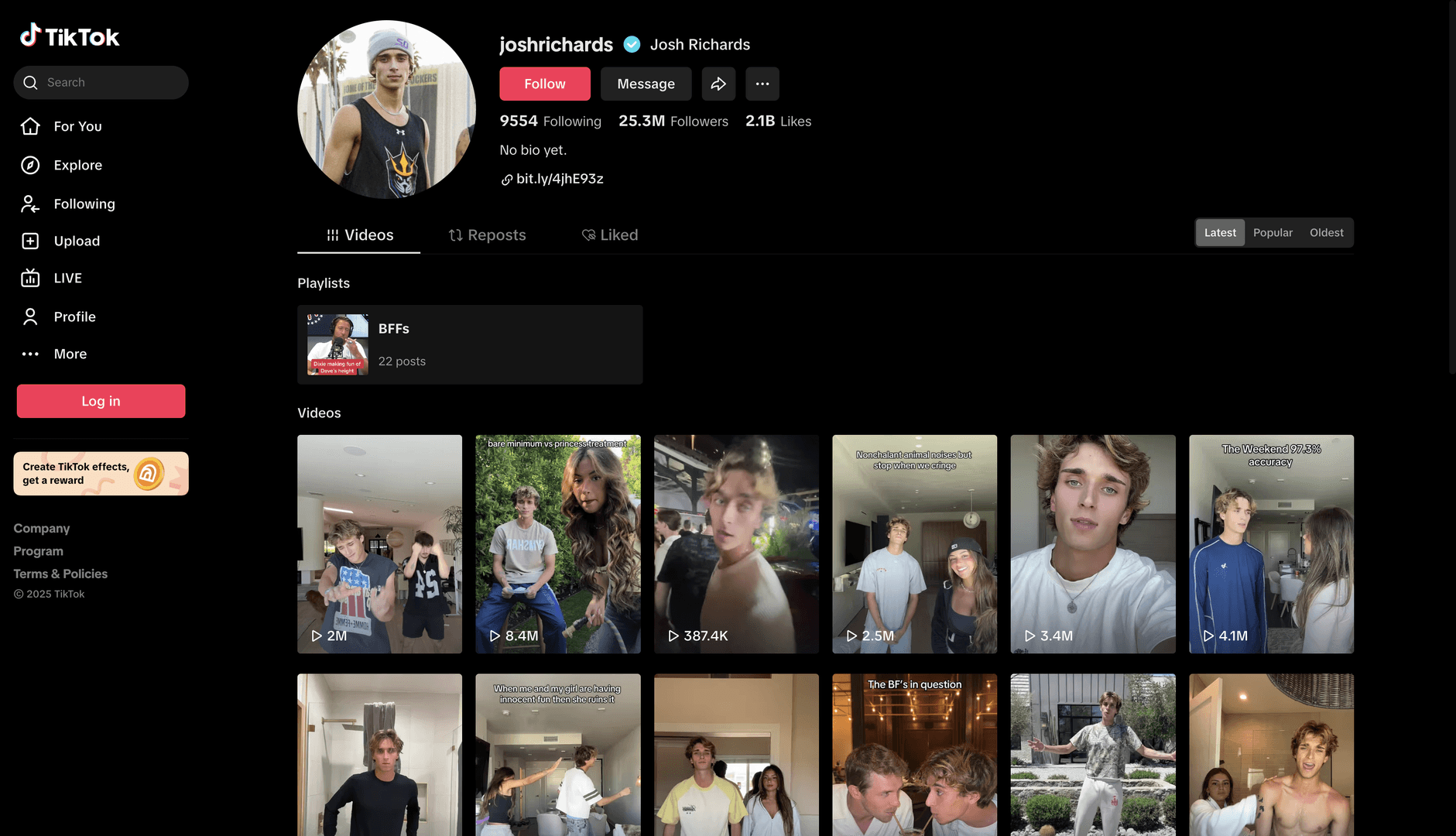Viewport: 1456px width, 836px height.
Task: Sort videos by Popular
Action: click(1273, 232)
